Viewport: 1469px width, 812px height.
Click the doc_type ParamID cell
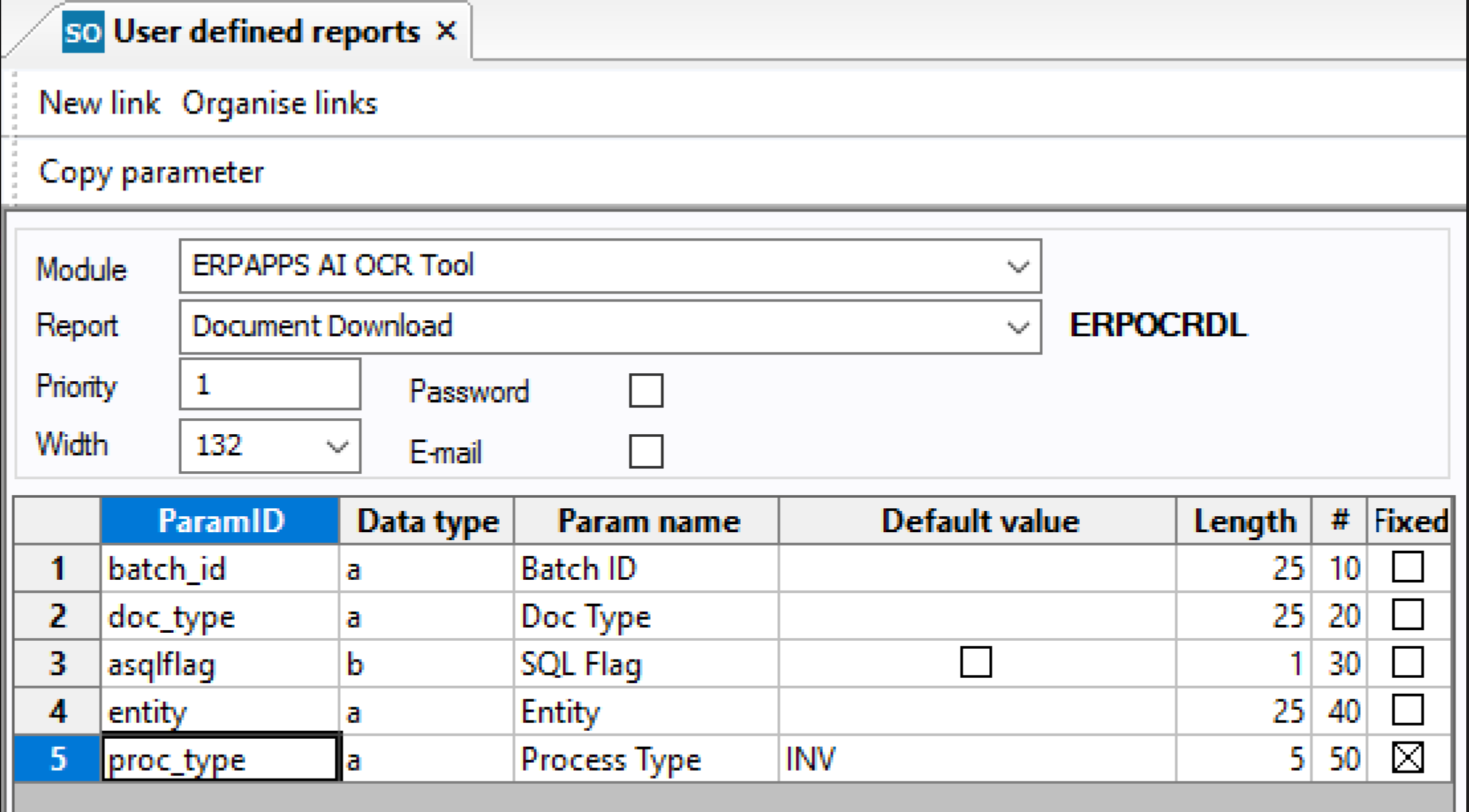(220, 617)
